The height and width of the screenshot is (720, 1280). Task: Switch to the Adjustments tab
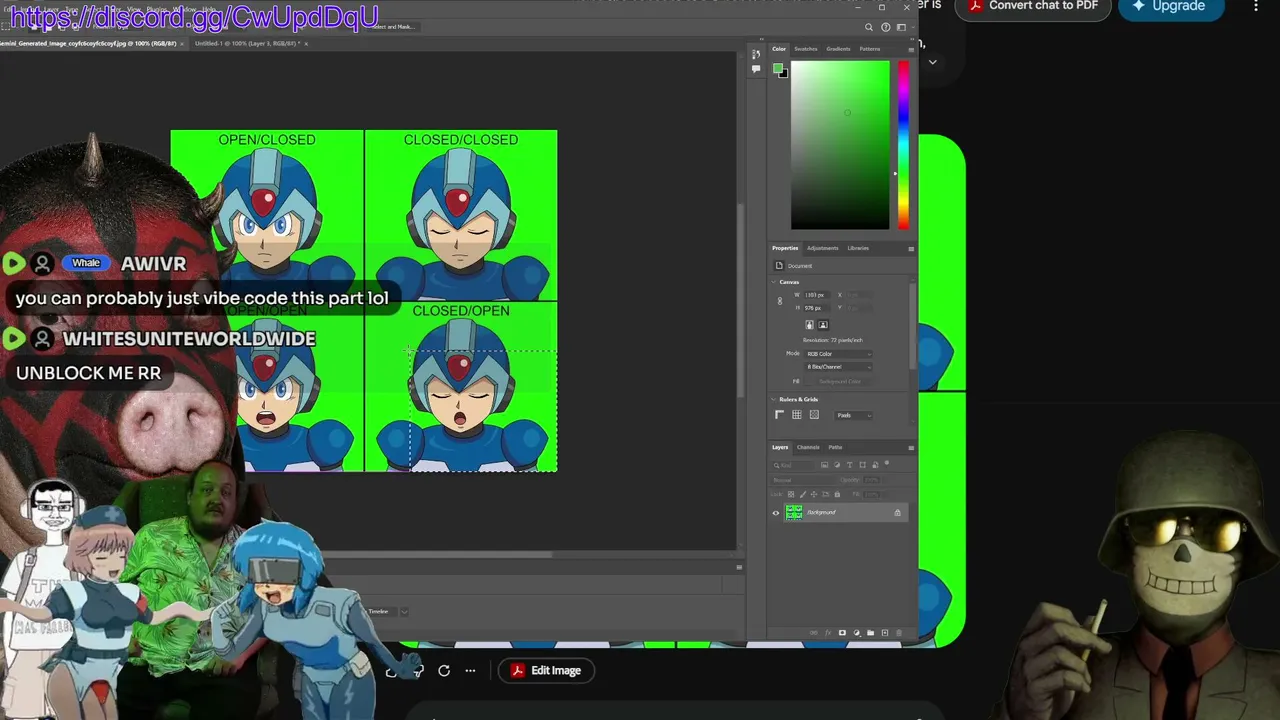point(823,248)
